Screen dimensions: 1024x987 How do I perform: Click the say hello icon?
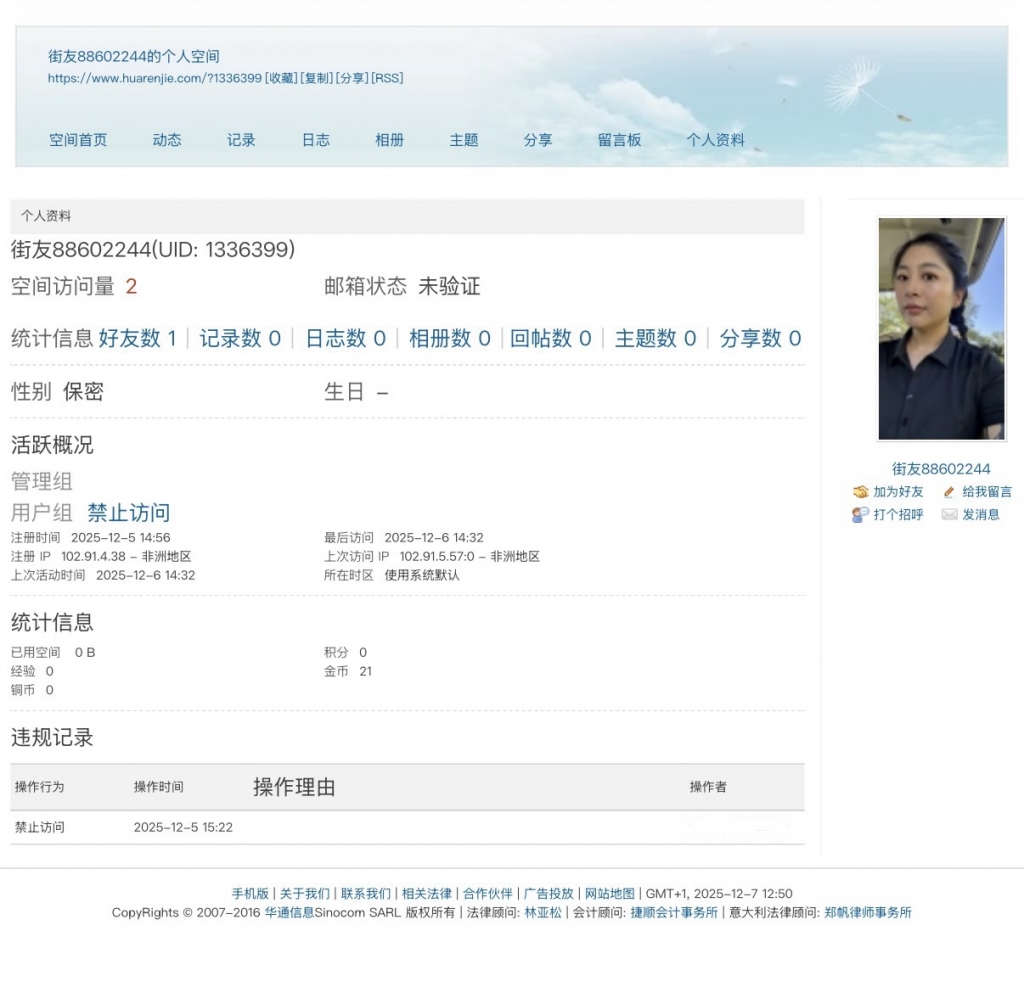(x=860, y=515)
